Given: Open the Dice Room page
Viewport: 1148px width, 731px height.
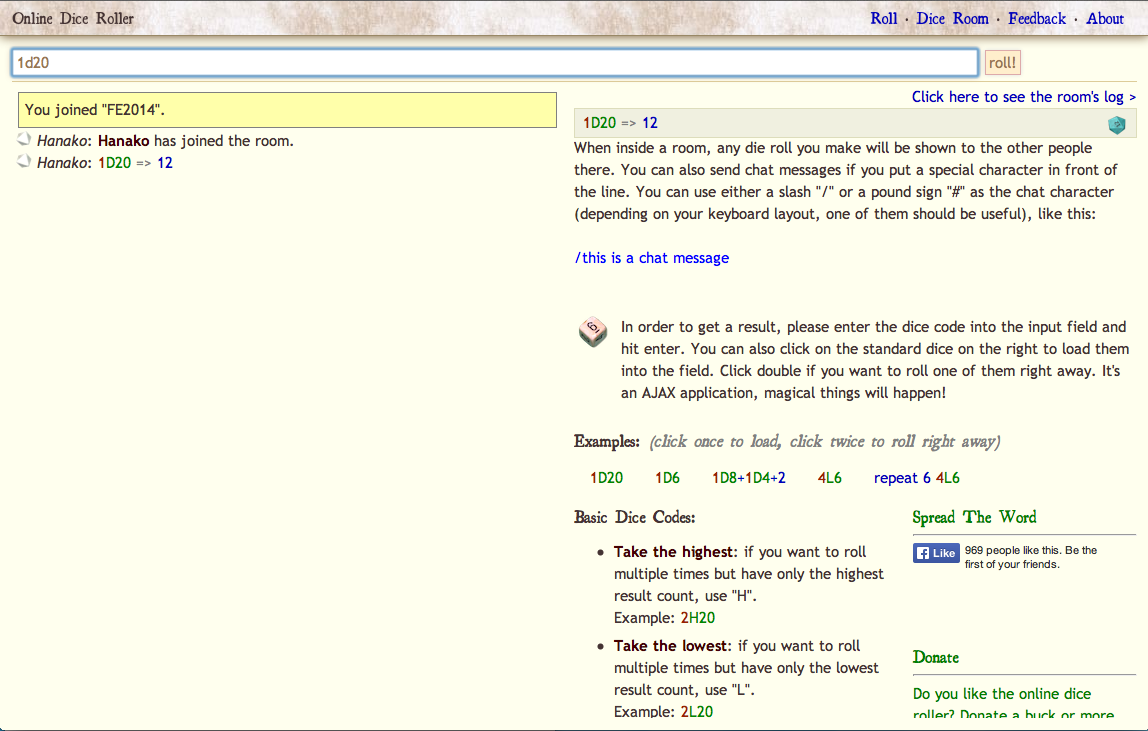Looking at the screenshot, I should tap(952, 18).
